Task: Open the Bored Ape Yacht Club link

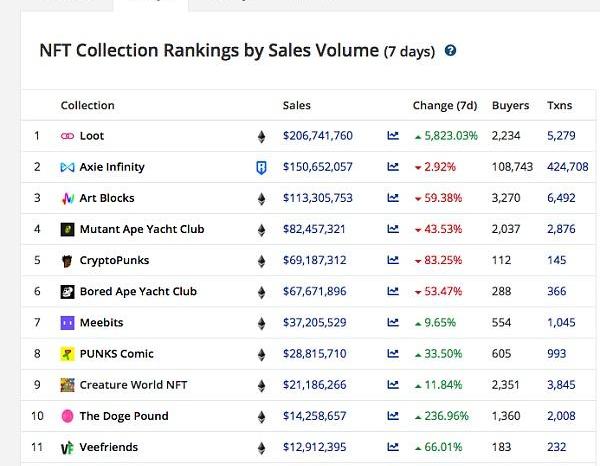Action: (x=138, y=292)
